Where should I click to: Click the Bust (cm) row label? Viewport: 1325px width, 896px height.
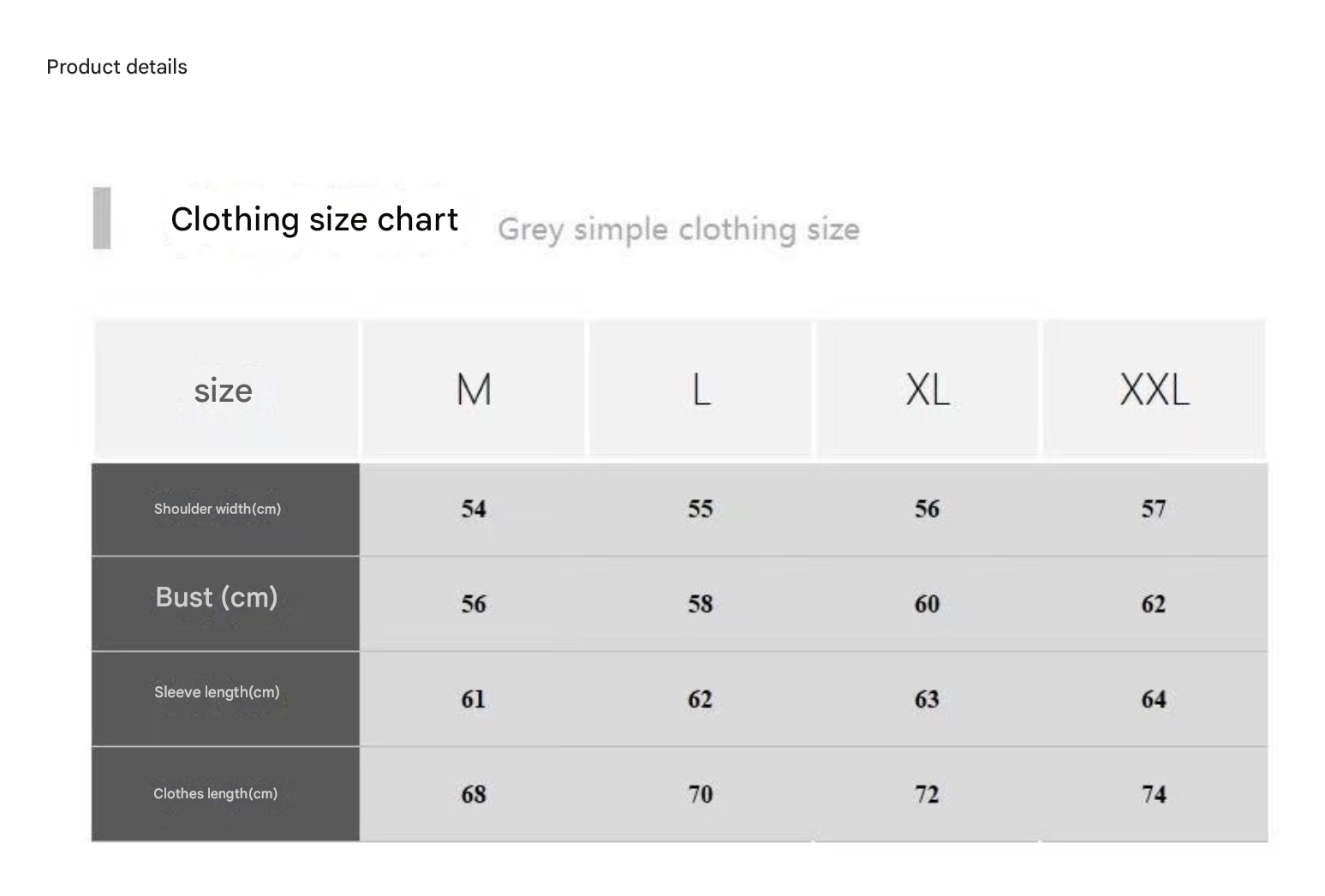point(217,597)
